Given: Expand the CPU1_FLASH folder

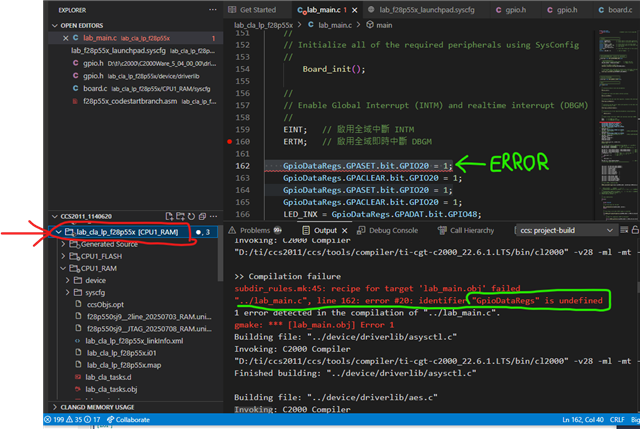Looking at the screenshot, I should [63, 256].
